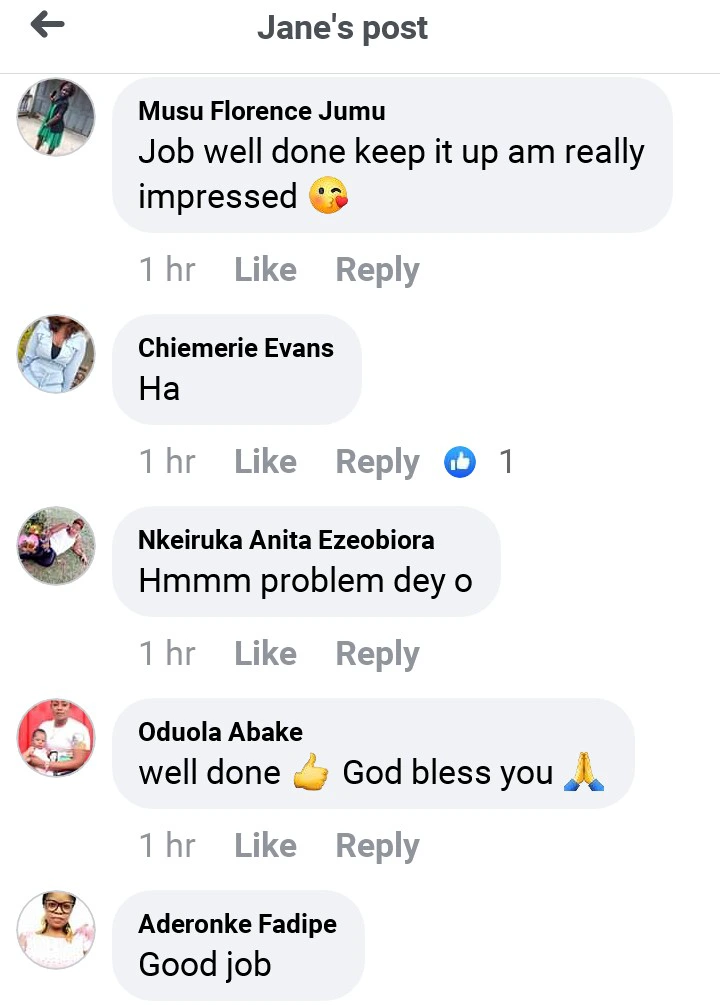Image resolution: width=720 pixels, height=1005 pixels.
Task: Like Musu Florence Jumu's comment
Action: tap(265, 270)
